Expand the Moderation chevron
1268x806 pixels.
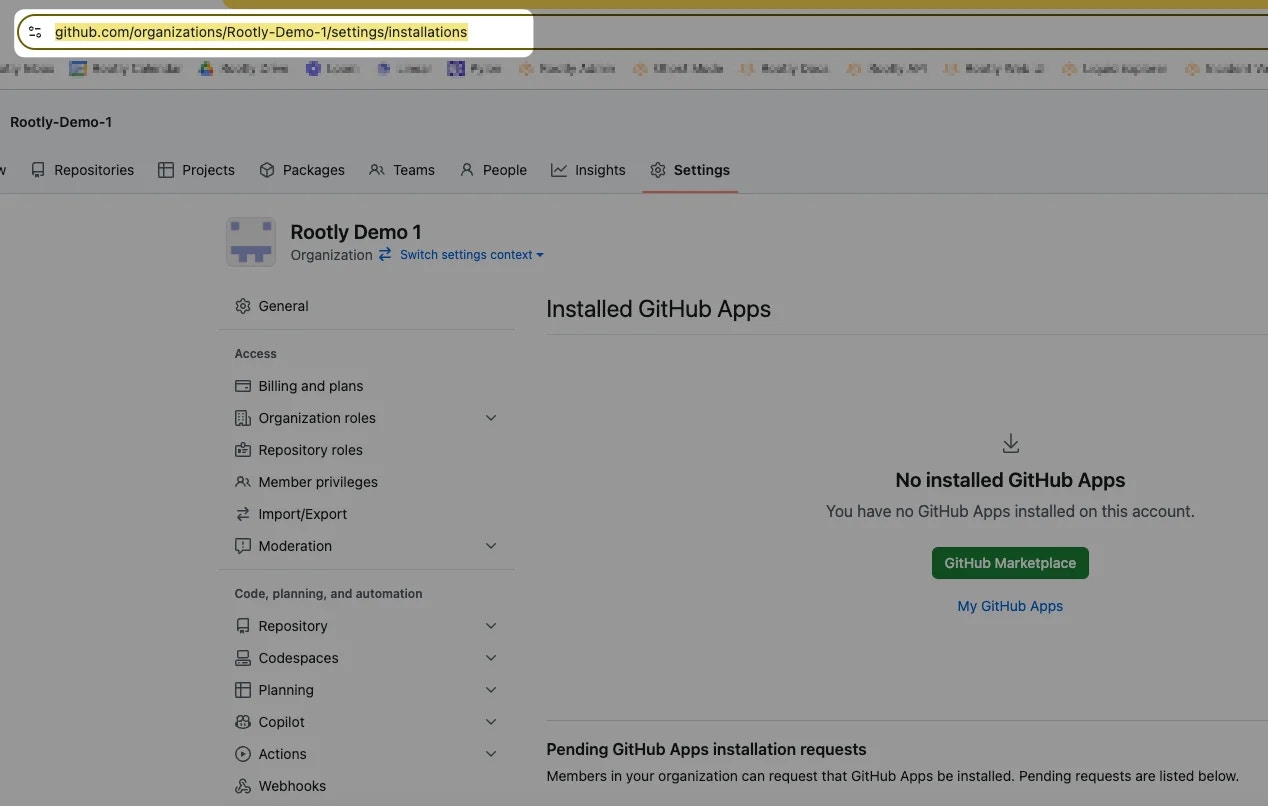[x=491, y=546]
